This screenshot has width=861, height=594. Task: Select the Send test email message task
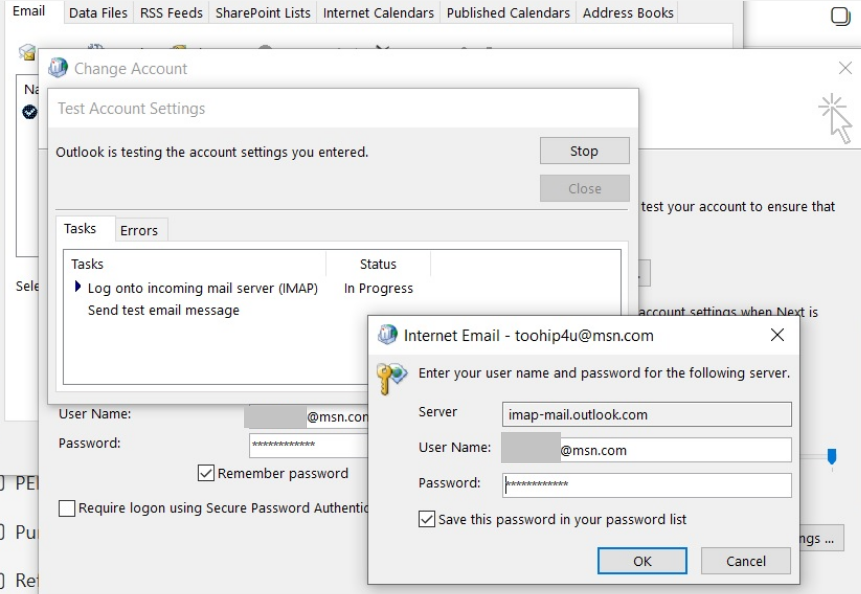coord(164,310)
